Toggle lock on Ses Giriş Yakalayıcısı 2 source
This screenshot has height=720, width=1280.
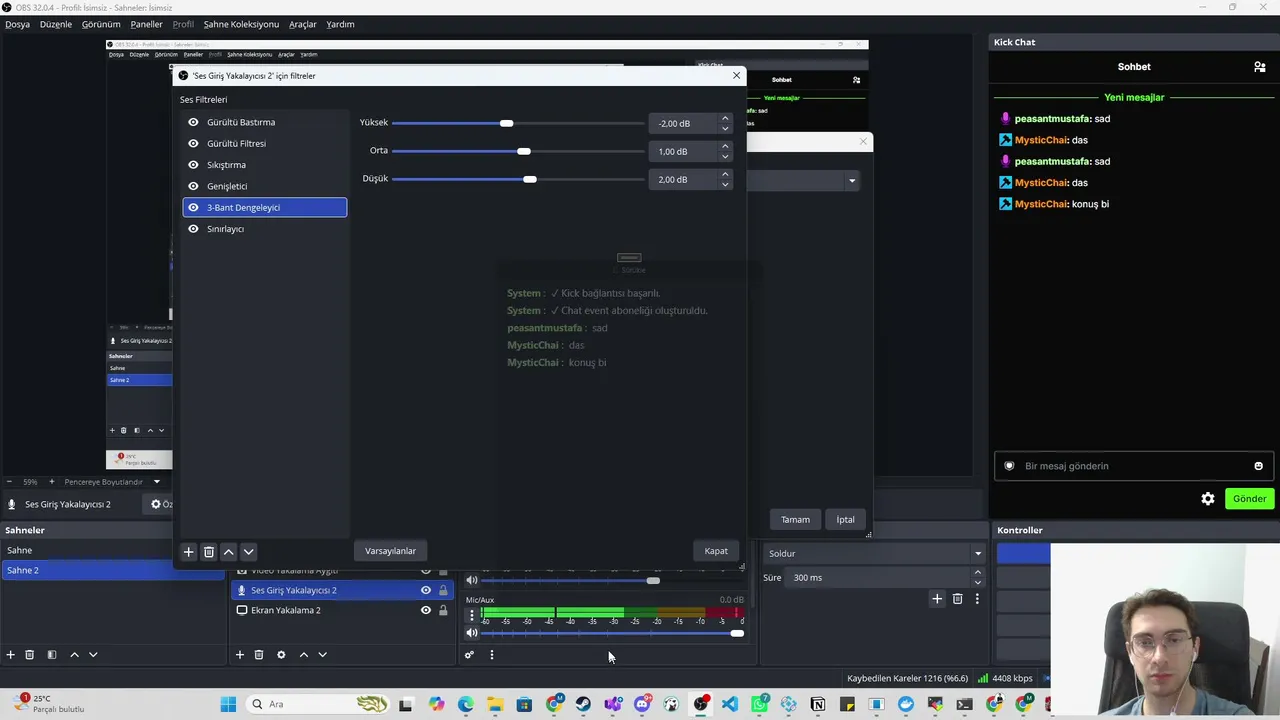443,590
